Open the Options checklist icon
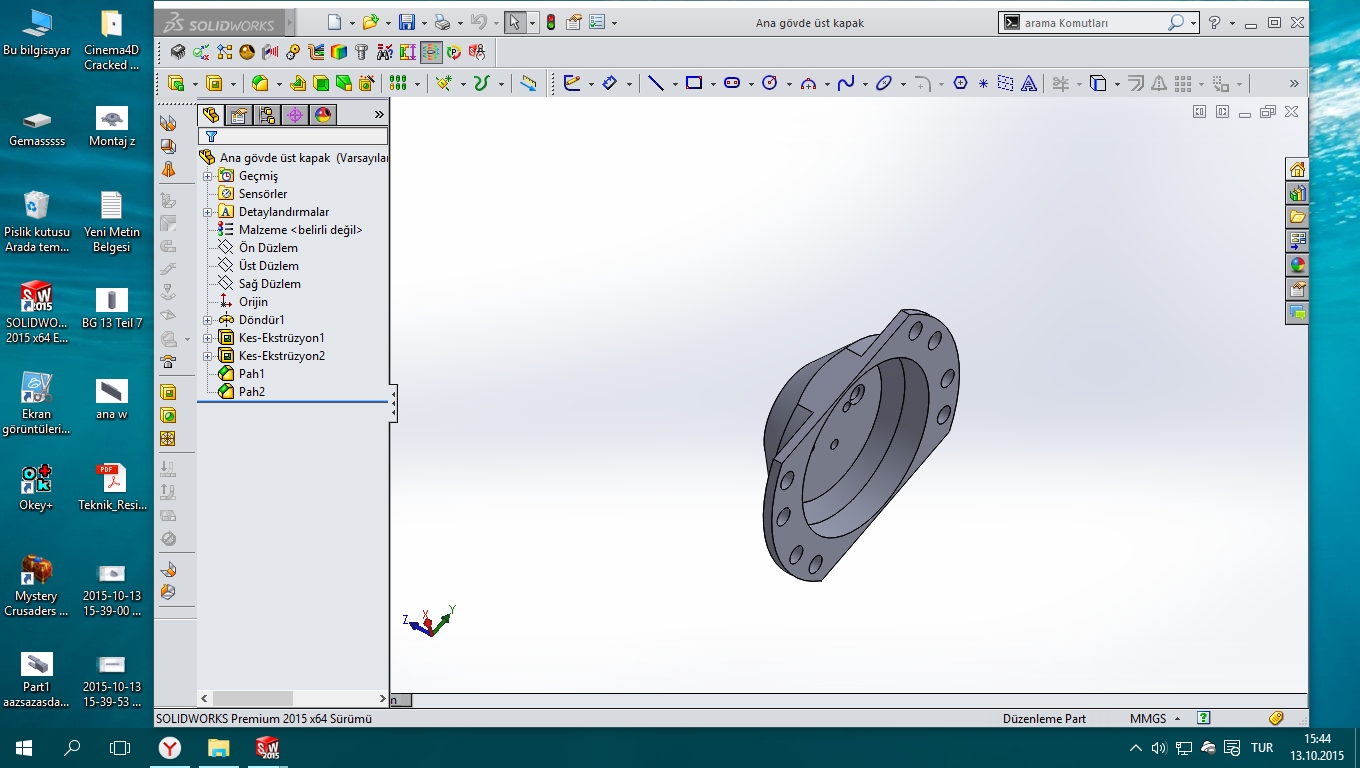This screenshot has height=768, width=1360. (x=597, y=22)
